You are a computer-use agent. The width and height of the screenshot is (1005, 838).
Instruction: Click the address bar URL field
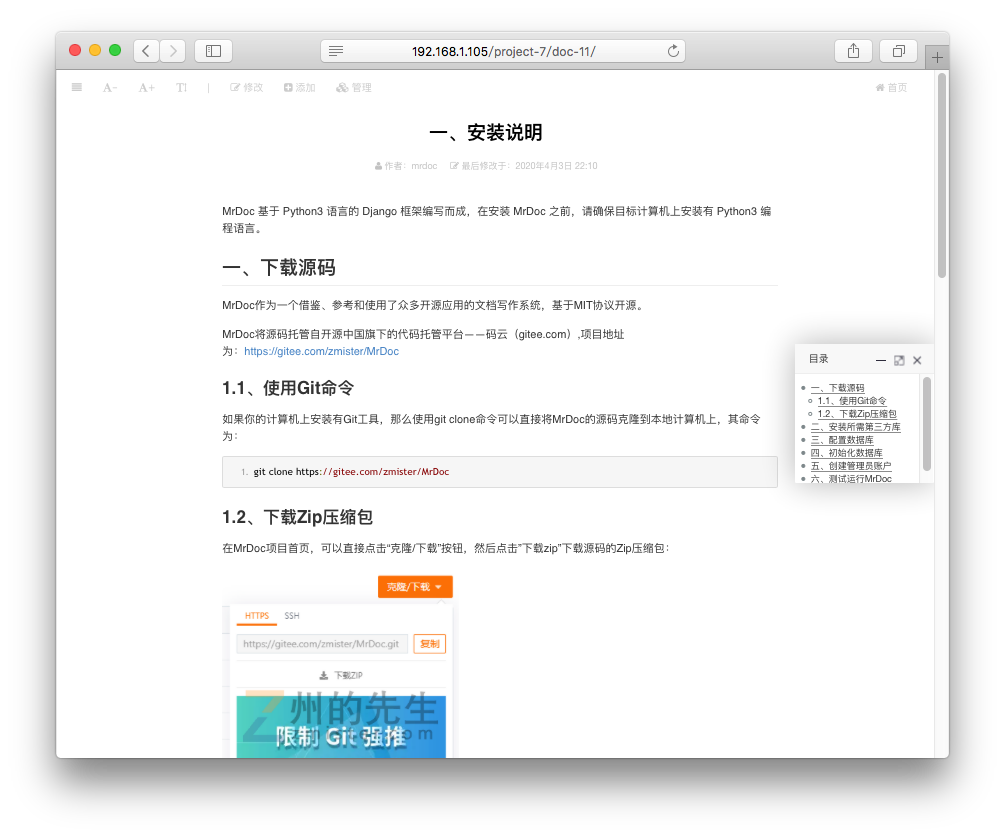point(503,51)
